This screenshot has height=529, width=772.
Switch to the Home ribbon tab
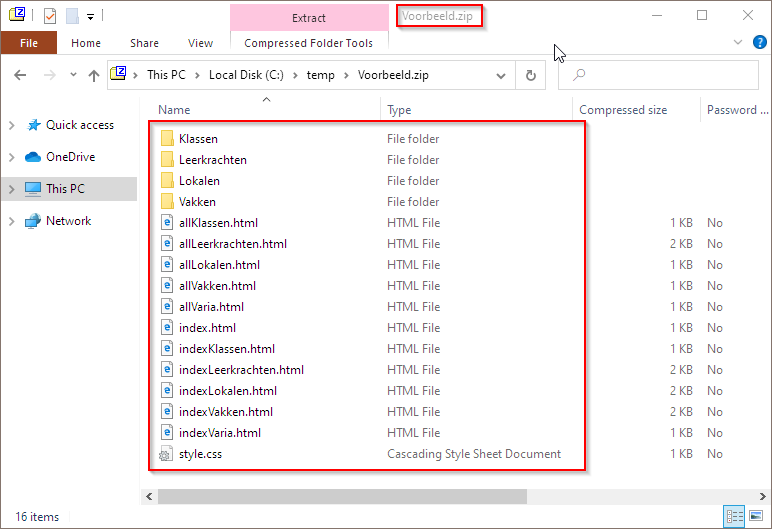(86, 43)
